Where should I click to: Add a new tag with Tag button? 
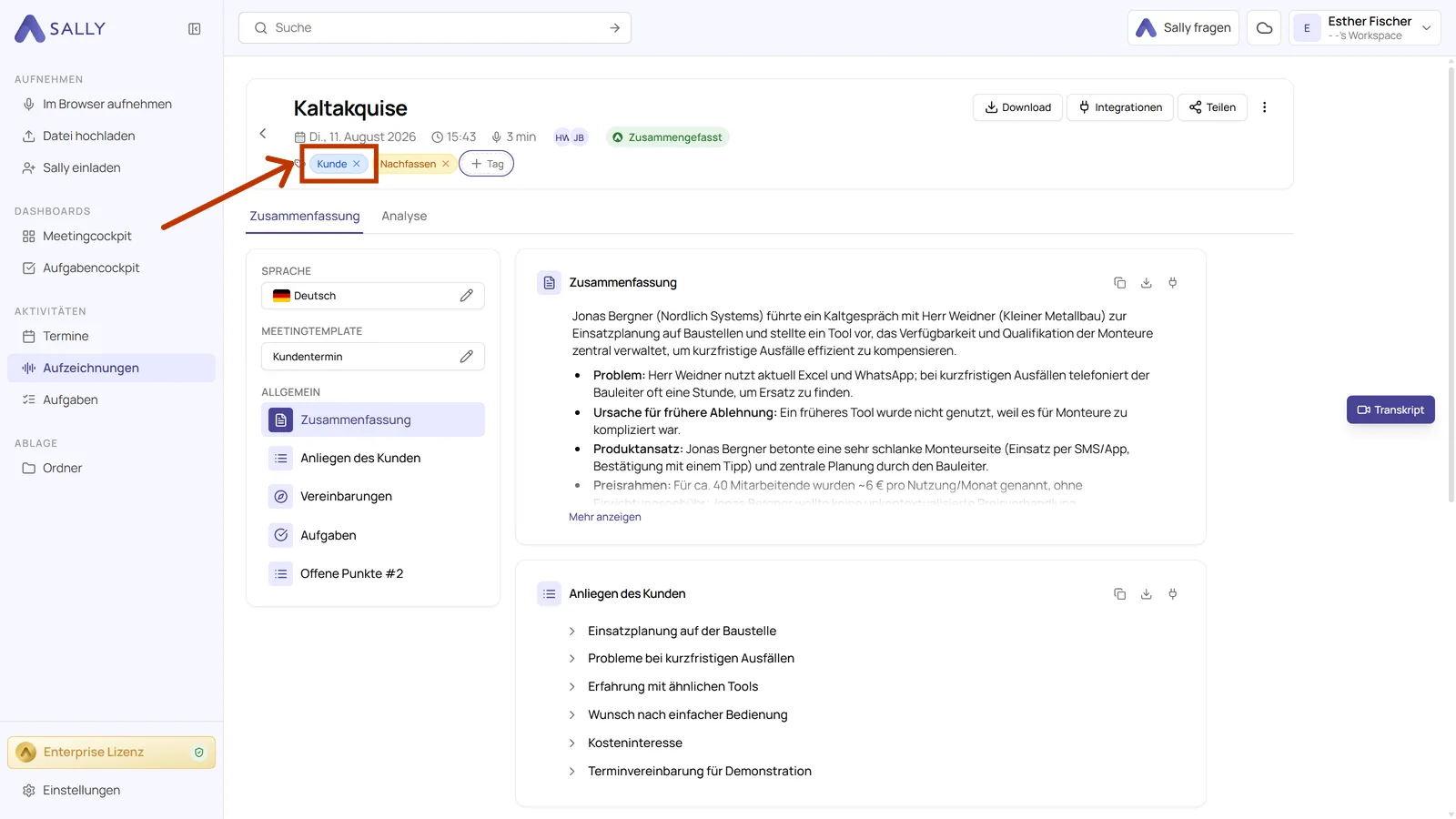[x=487, y=164]
